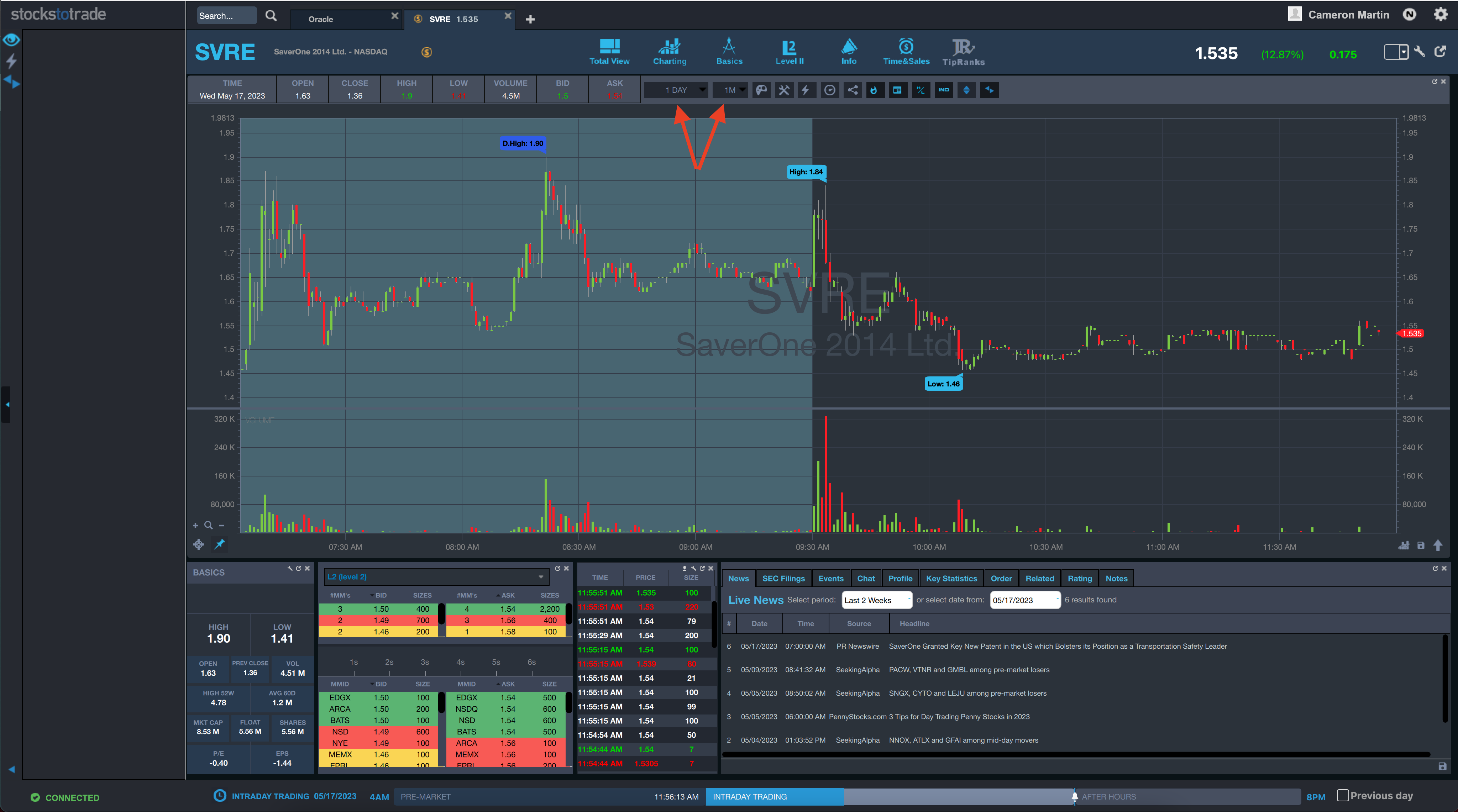This screenshot has width=1458, height=812.
Task: Click the header wrench settings icon
Action: 1420,52
